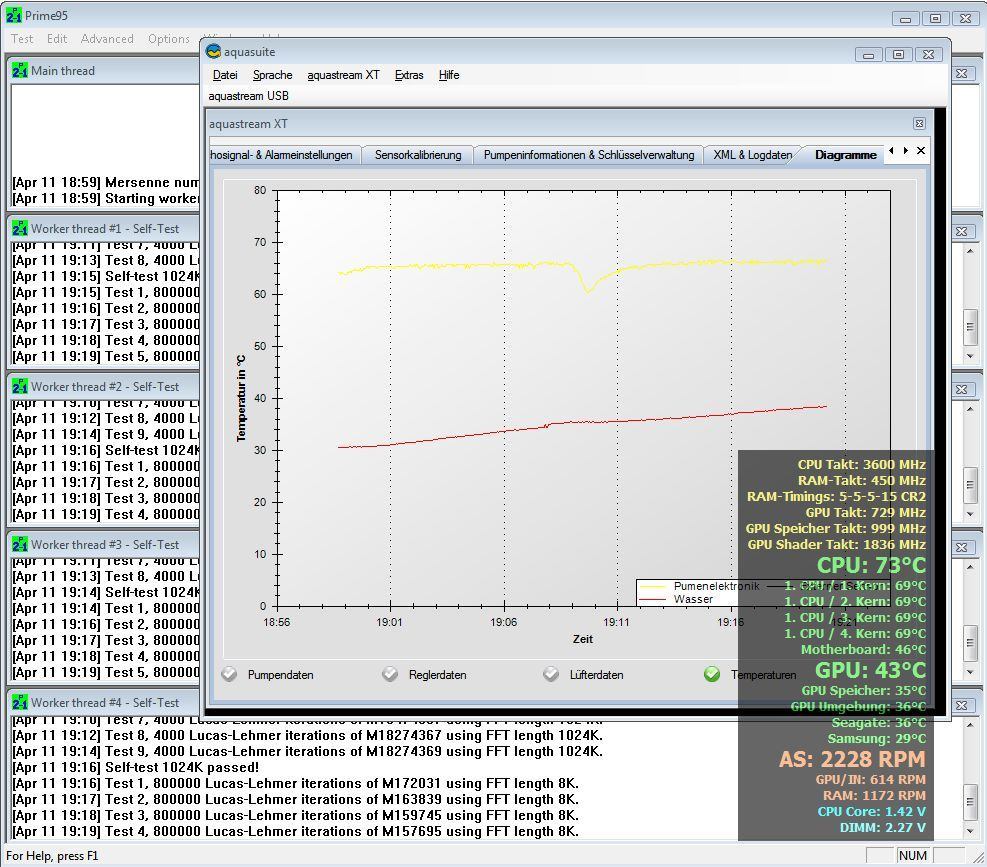Switch to Pumpeninformationen & Schlüsselverwaltung tab
The width and height of the screenshot is (987, 867).
(589, 155)
